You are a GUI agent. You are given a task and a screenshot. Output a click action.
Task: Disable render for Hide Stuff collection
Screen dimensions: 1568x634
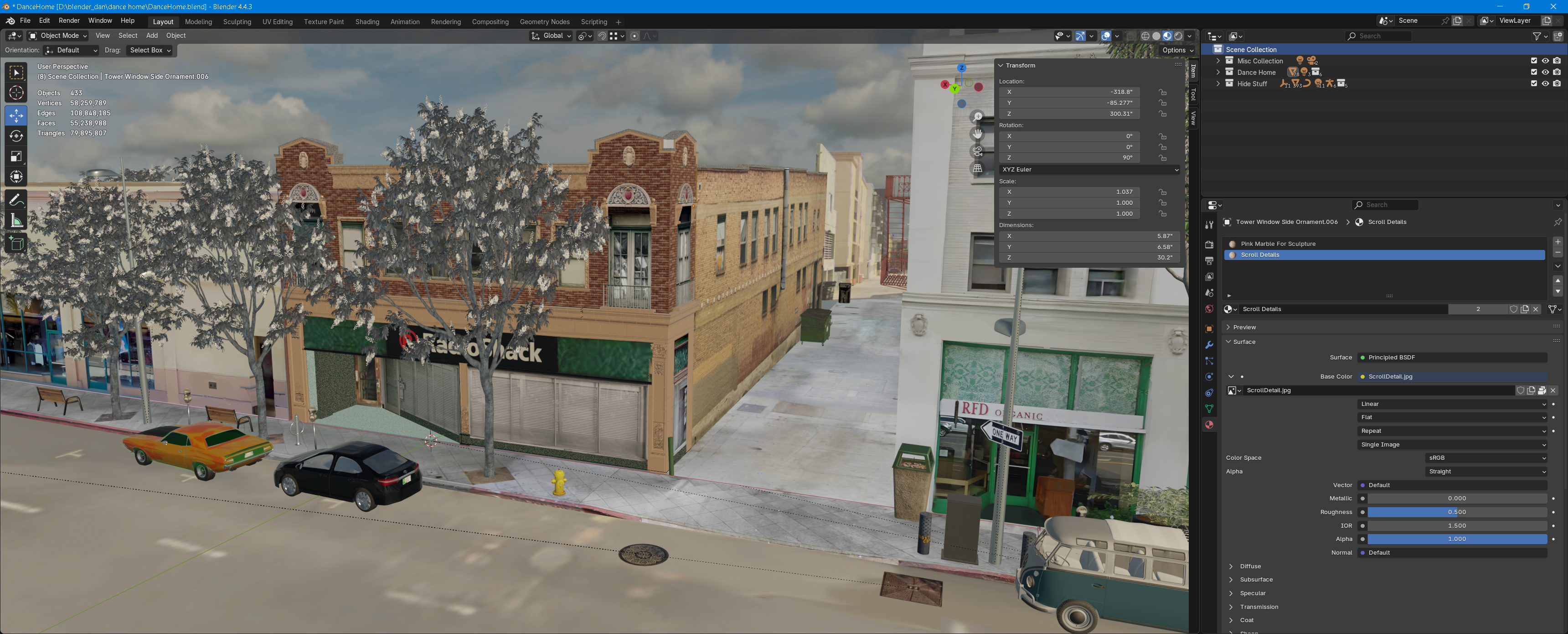pos(1557,83)
